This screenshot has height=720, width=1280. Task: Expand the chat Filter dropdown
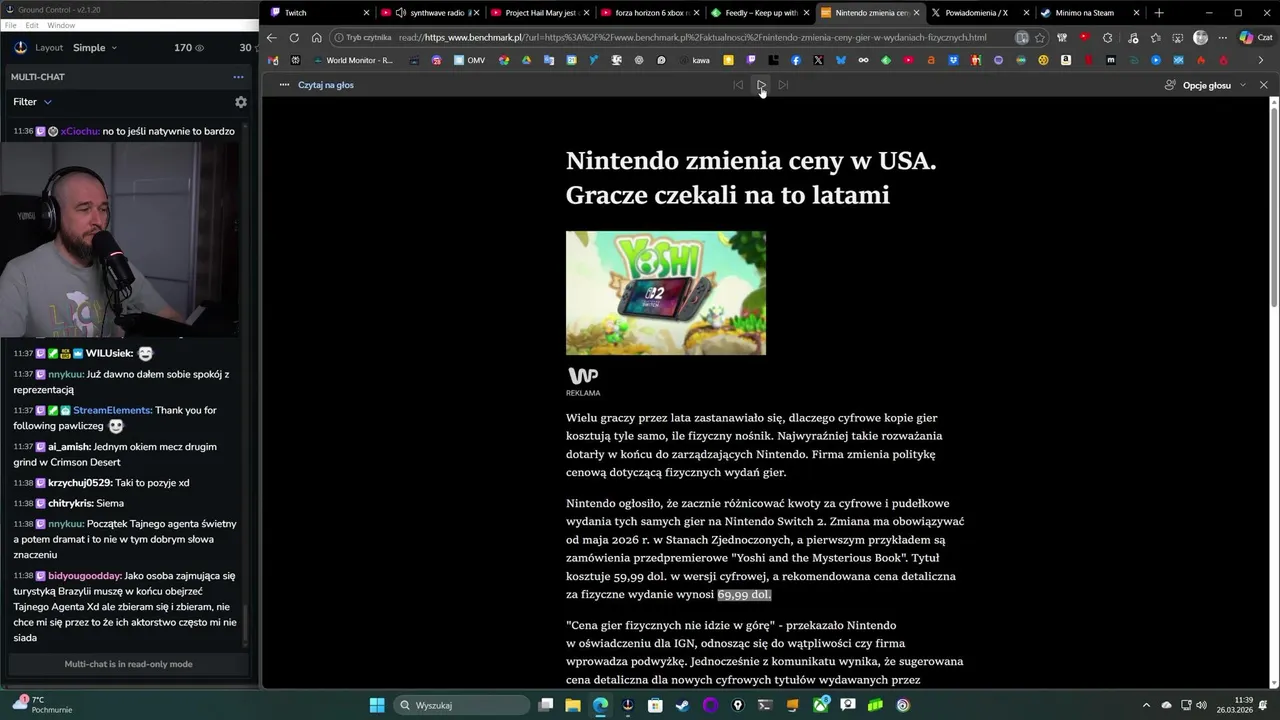click(x=32, y=102)
